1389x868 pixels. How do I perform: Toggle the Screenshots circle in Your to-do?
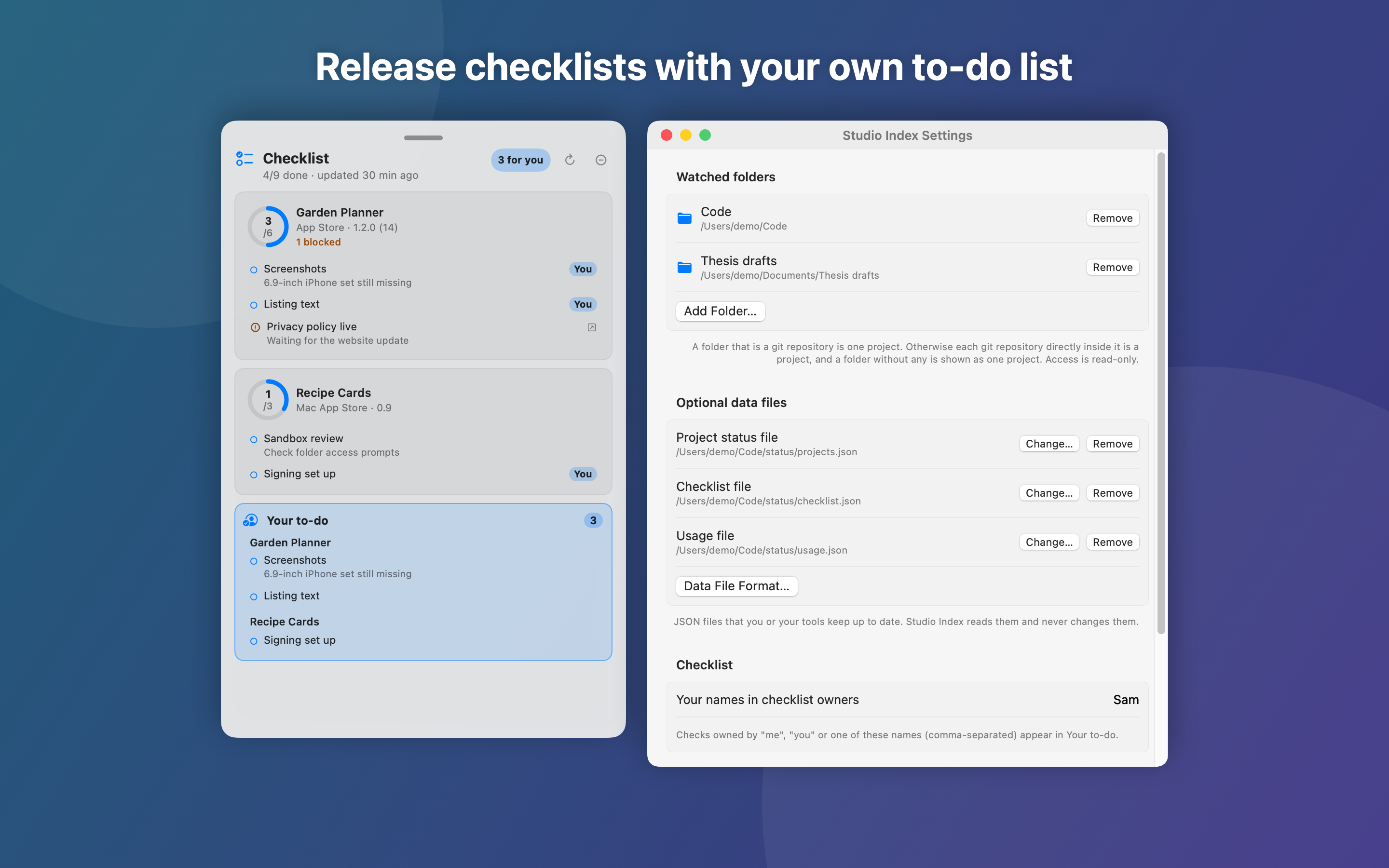[x=254, y=561]
